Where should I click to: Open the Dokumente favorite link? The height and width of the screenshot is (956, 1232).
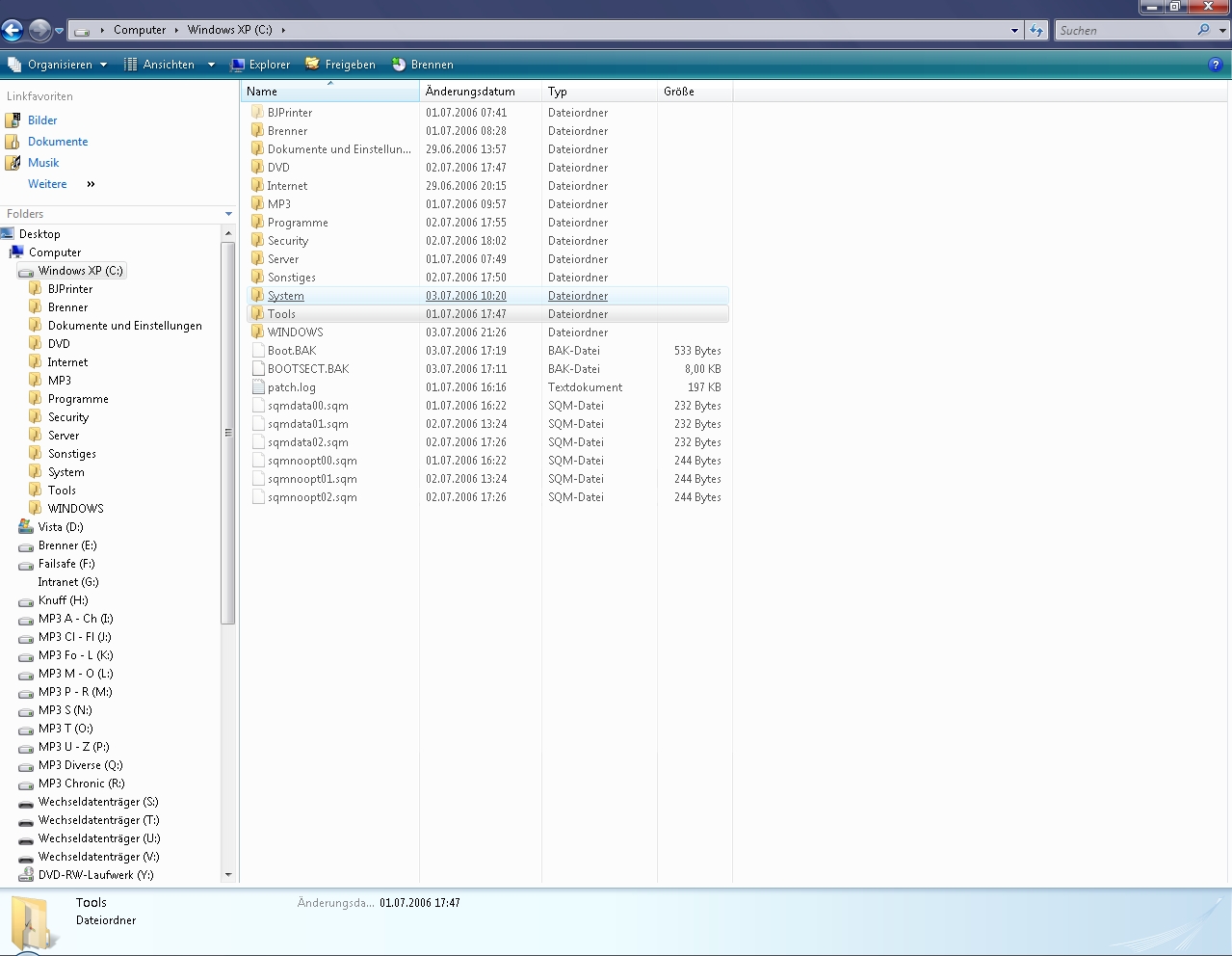58,142
